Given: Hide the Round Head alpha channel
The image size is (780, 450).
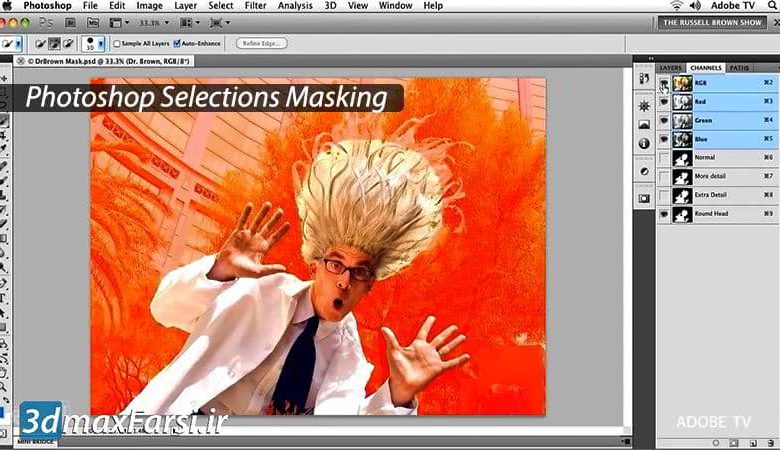Looking at the screenshot, I should [x=664, y=214].
